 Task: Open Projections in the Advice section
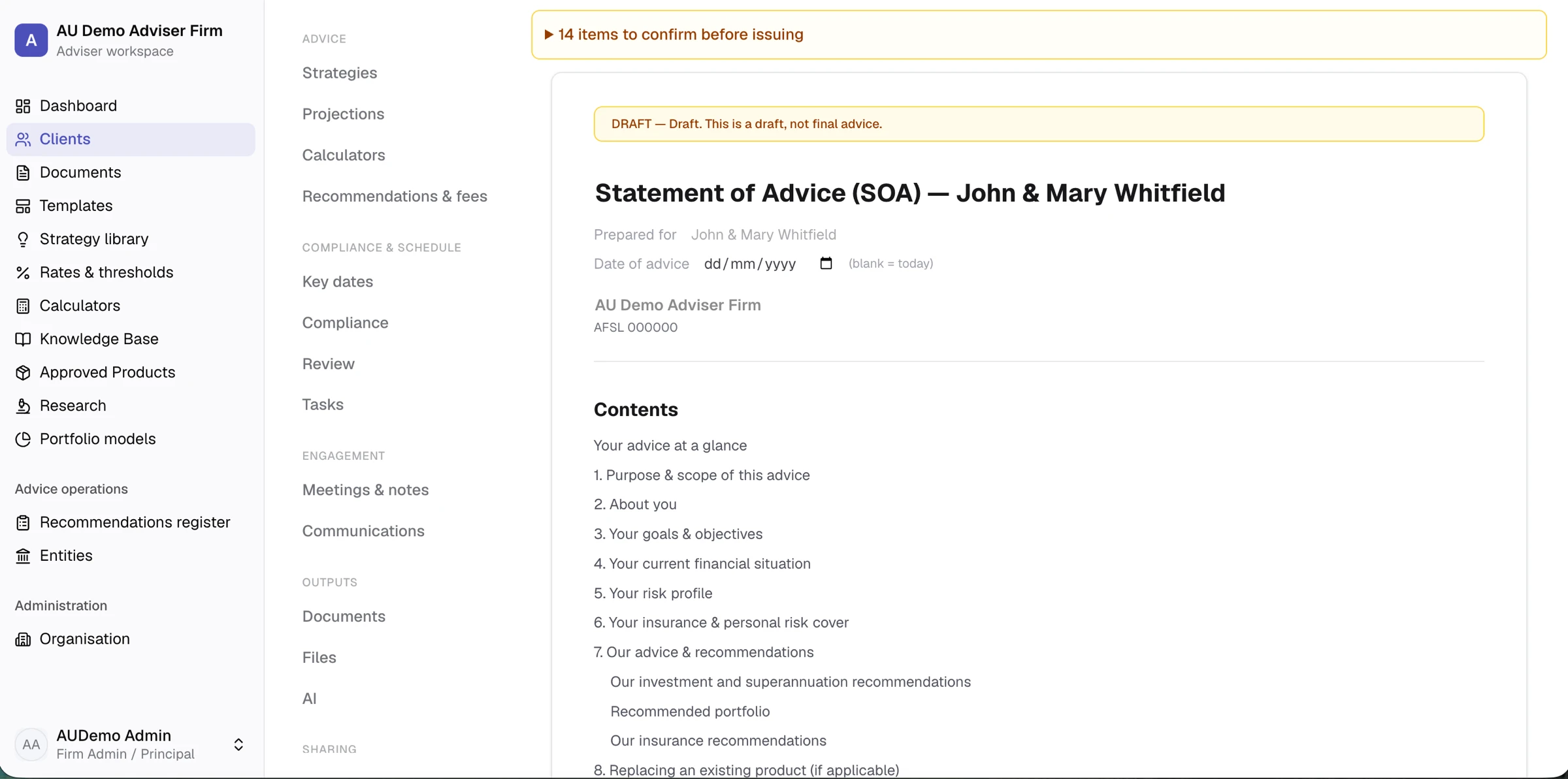[343, 114]
